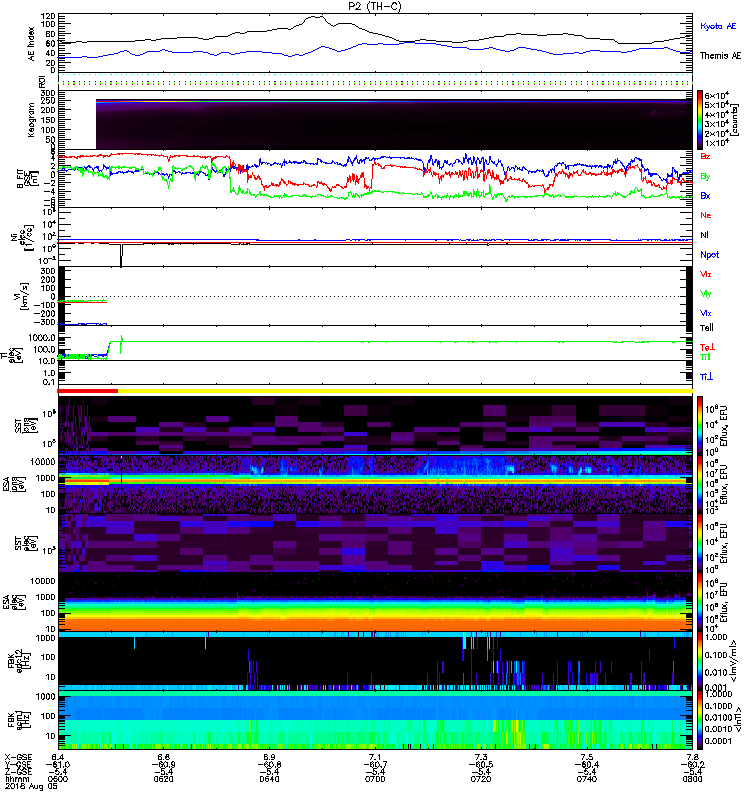Click the Ne density legend label

706,216
